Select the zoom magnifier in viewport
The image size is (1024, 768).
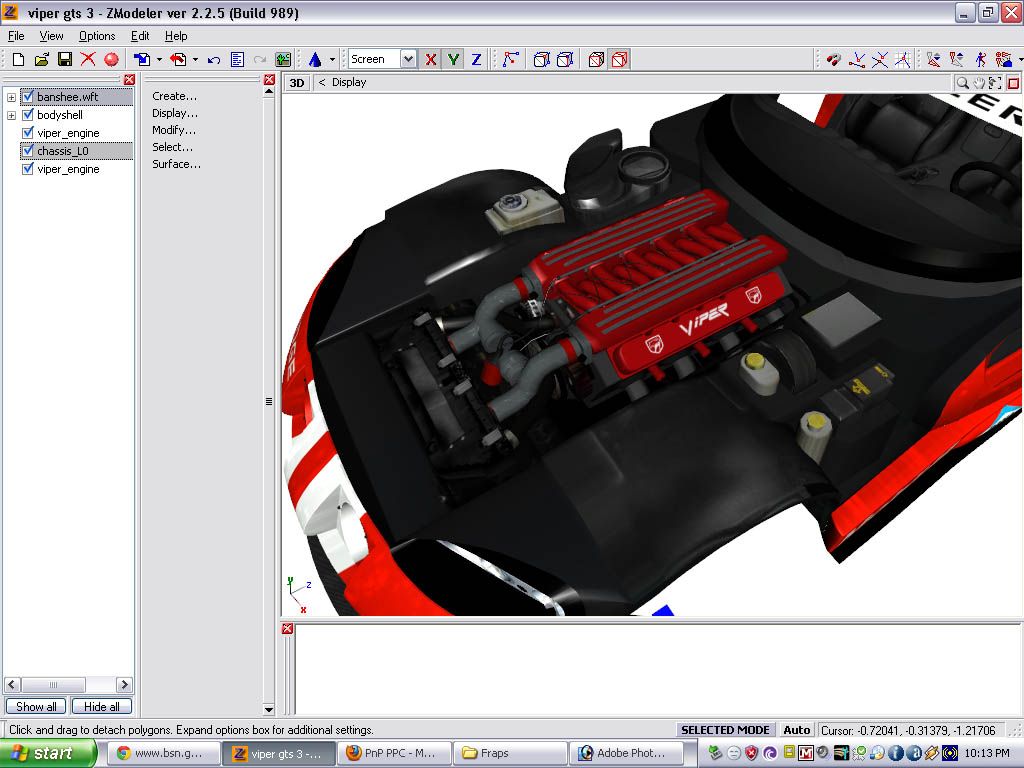tap(962, 83)
